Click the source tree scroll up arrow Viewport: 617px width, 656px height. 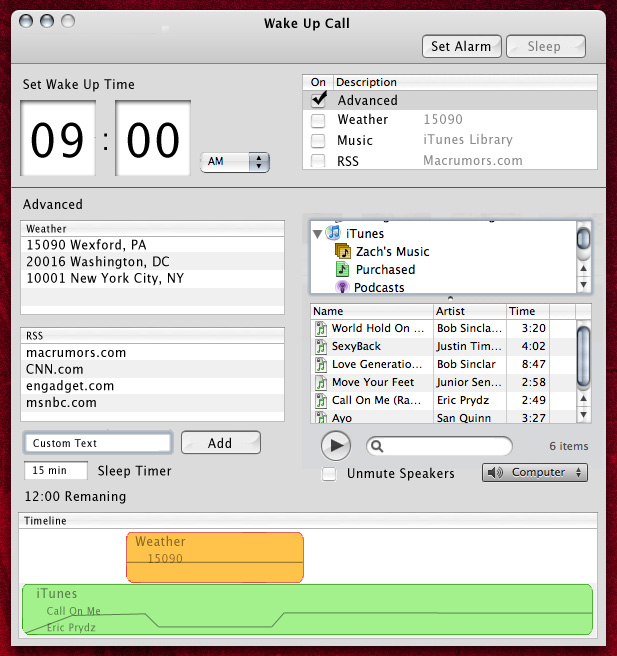[x=584, y=269]
